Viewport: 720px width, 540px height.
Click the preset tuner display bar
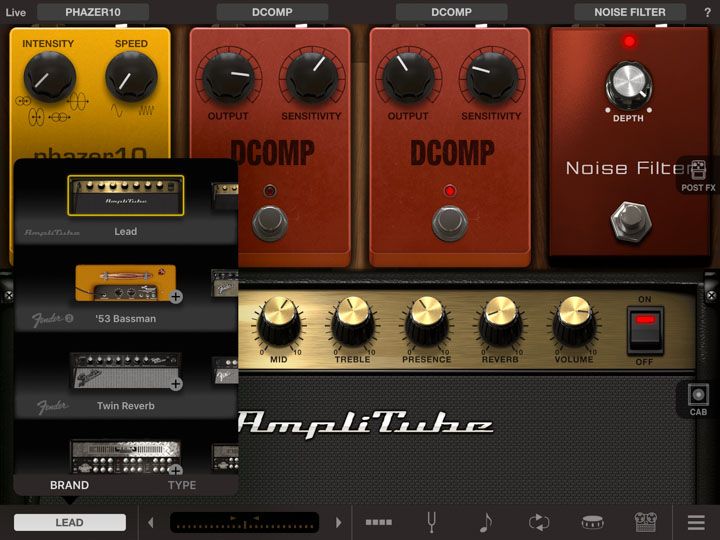244,523
